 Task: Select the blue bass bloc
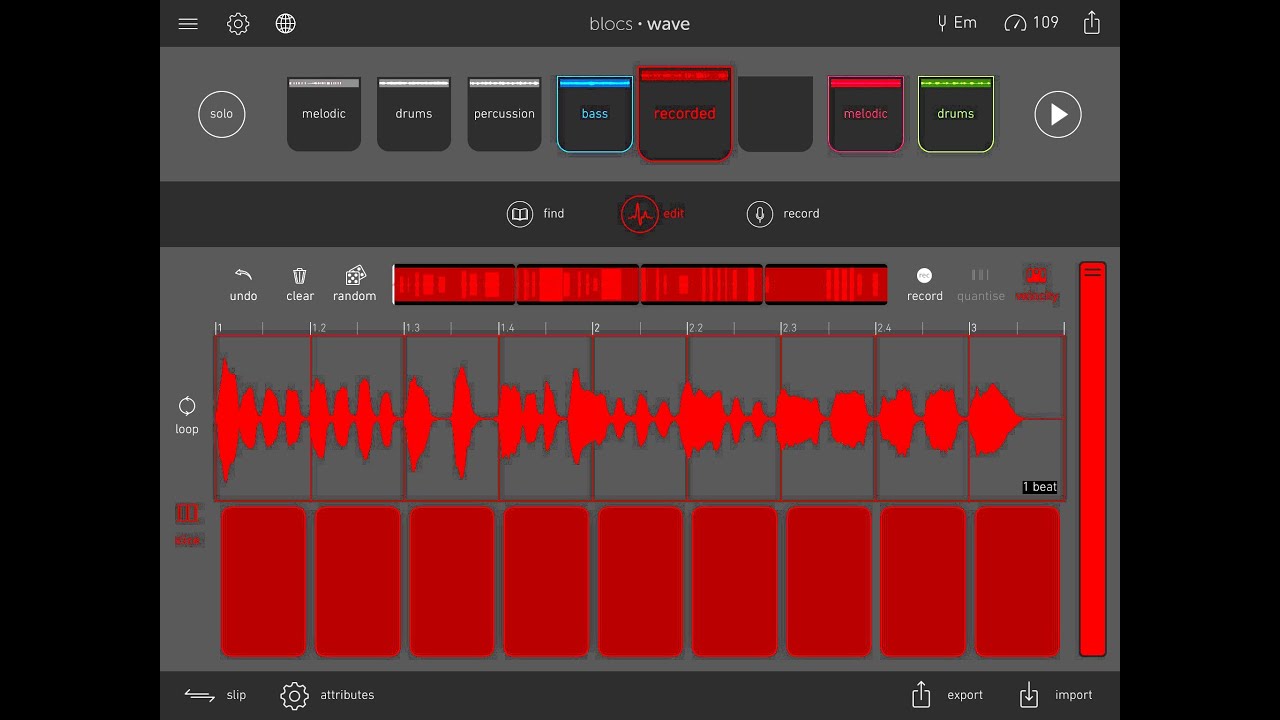click(595, 114)
